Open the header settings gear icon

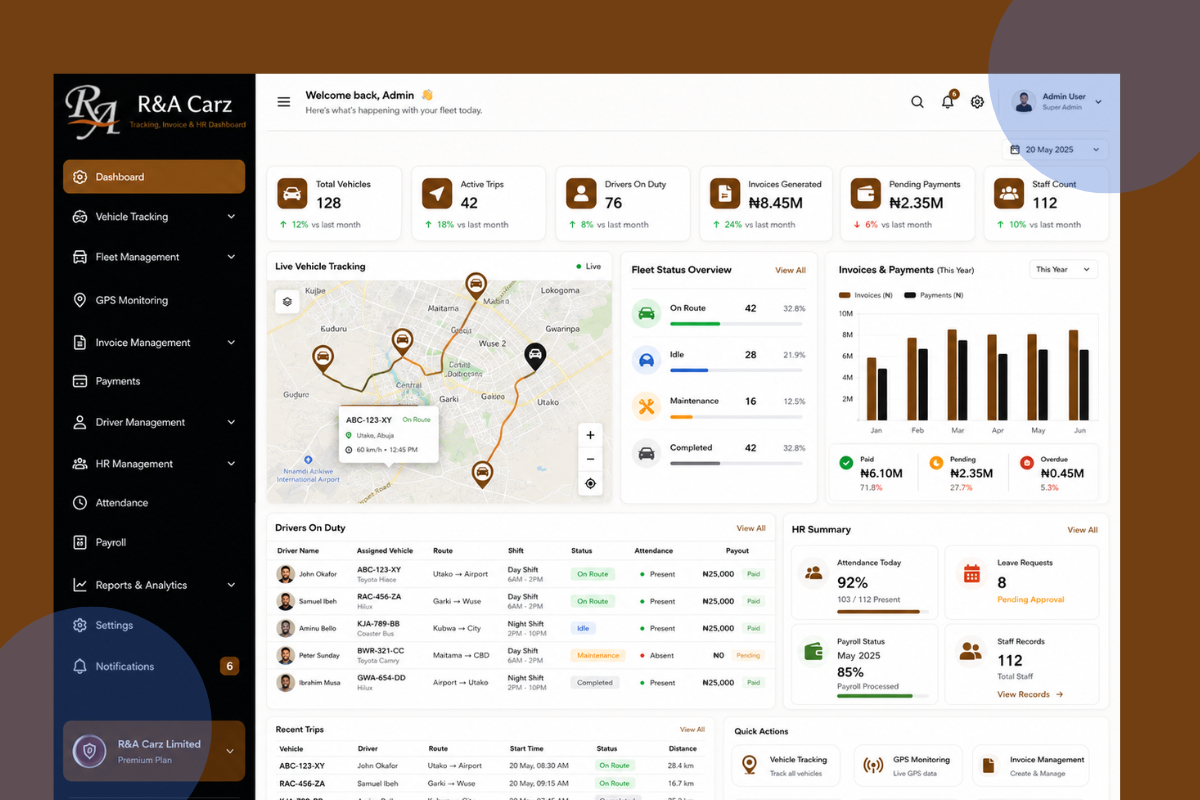point(977,102)
